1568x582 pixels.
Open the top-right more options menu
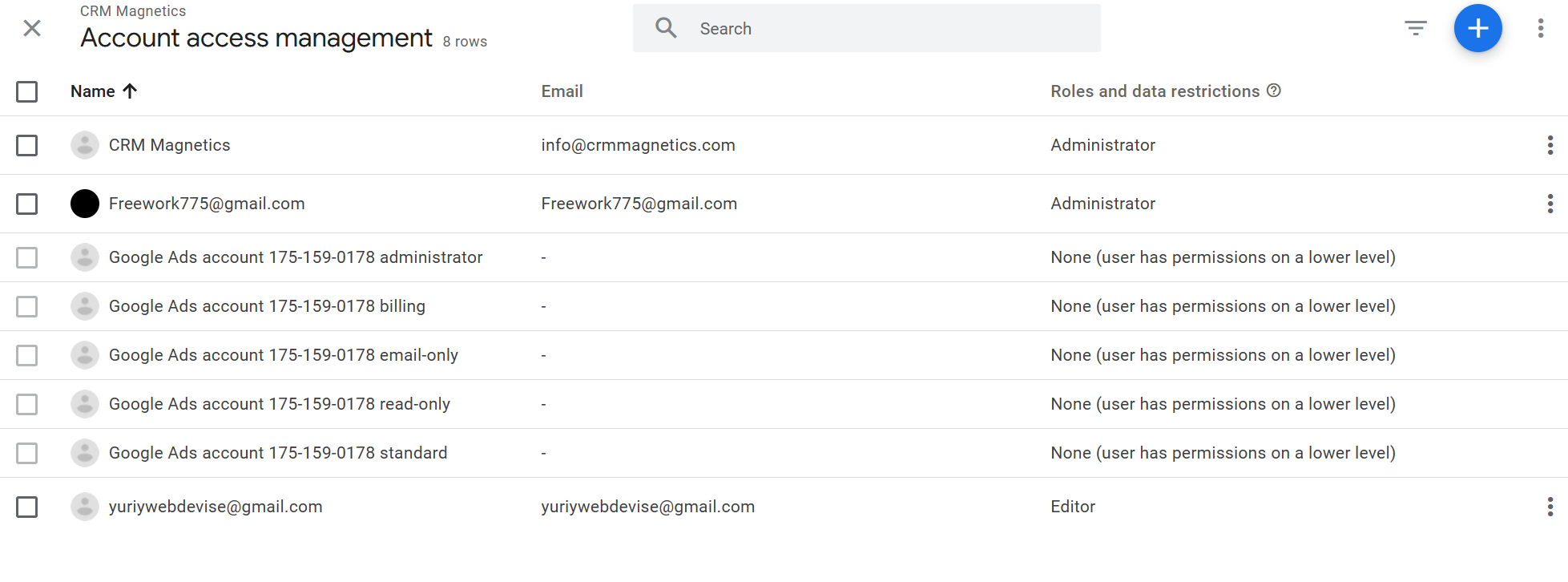tap(1540, 29)
